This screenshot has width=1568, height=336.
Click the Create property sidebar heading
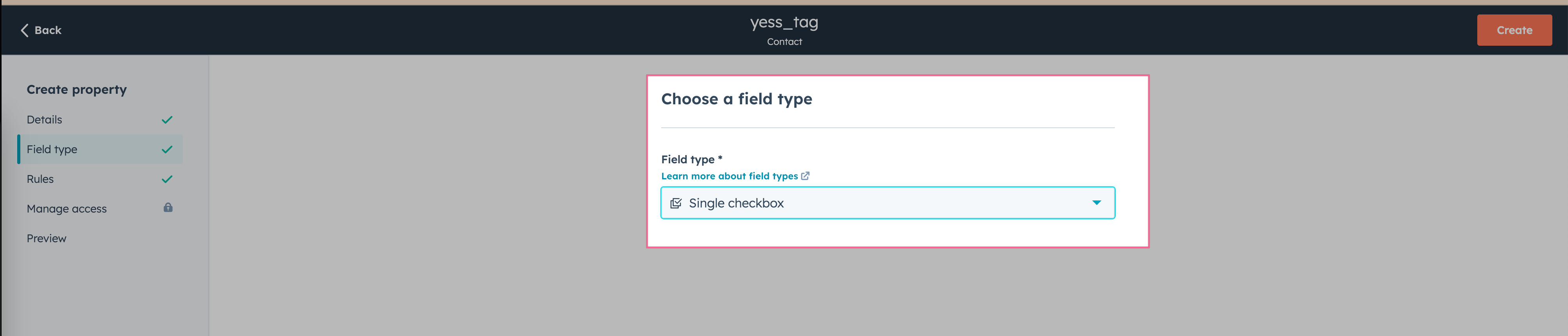77,89
